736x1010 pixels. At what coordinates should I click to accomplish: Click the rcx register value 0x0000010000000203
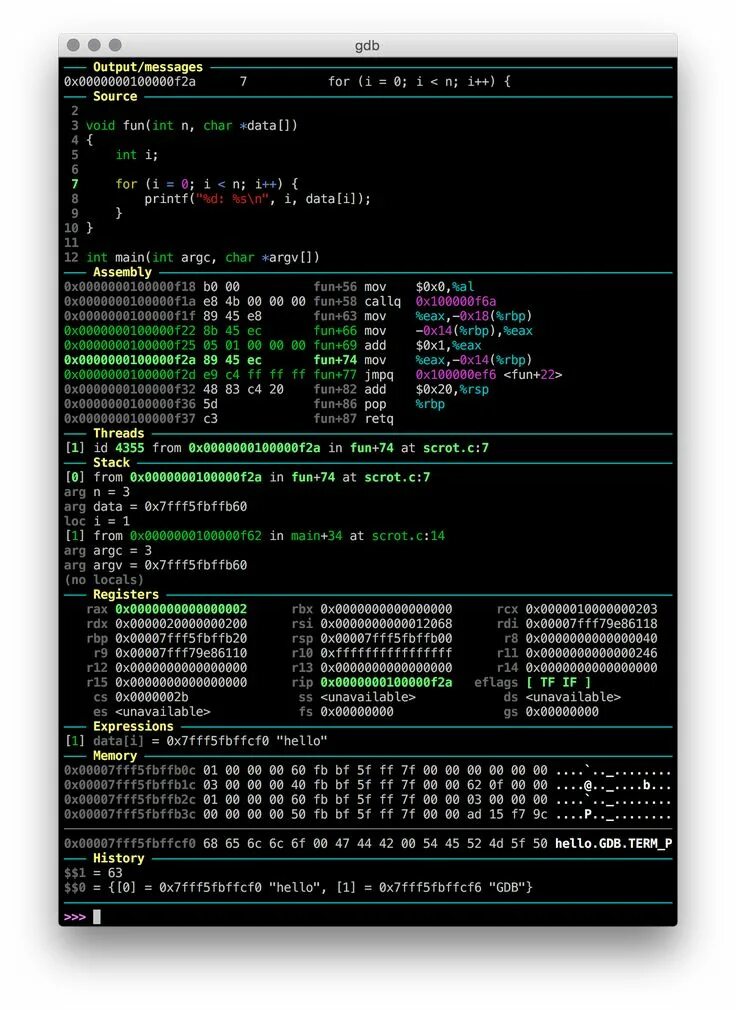(x=591, y=609)
